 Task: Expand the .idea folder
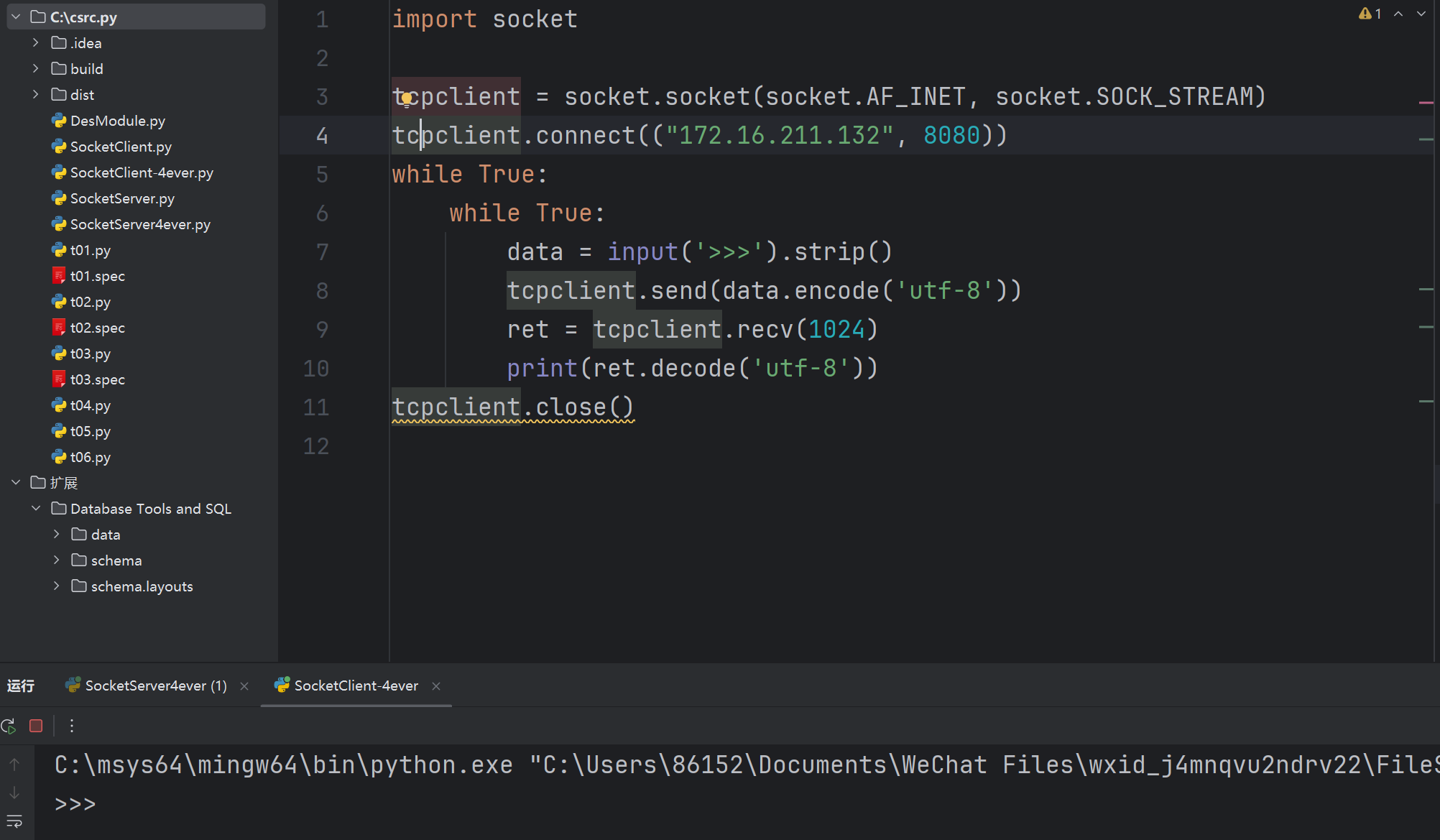click(x=36, y=43)
